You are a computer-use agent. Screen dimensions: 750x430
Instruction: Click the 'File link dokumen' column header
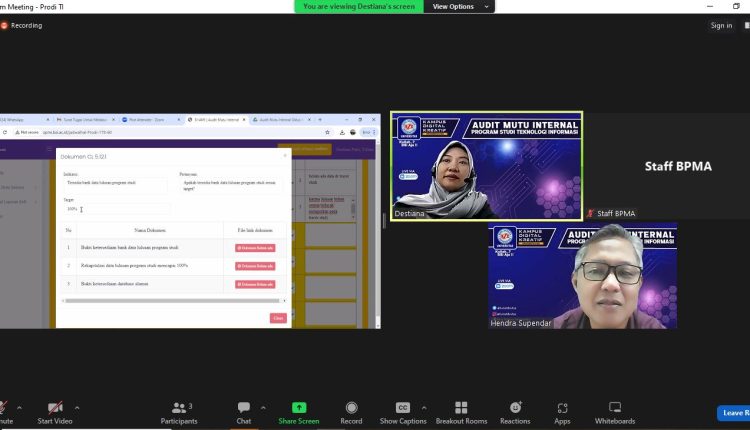pos(255,231)
